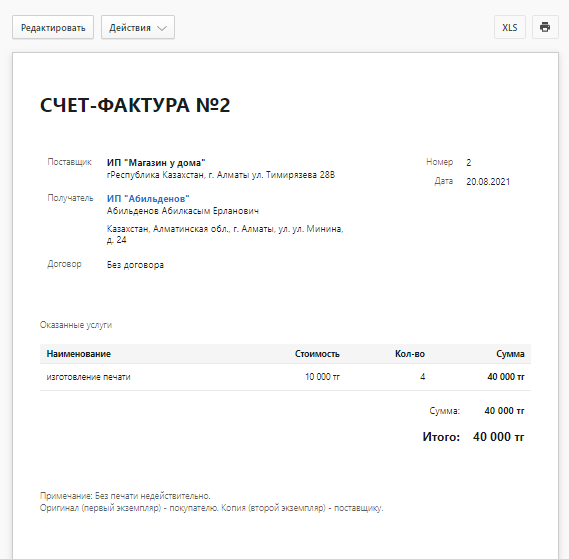Screen dimensions: 569x559
Task: Open the Действия dropdown menu
Action: pos(138,27)
